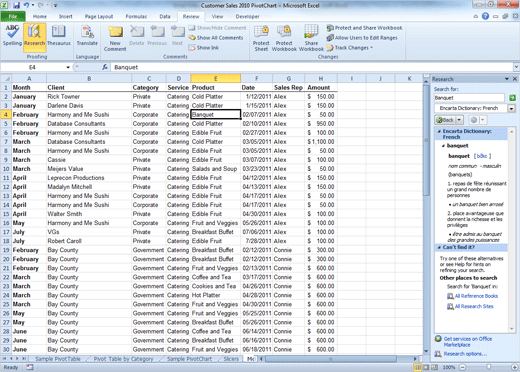Zoom out with the minus button
This screenshot has height=372, width=520.
(463, 367)
